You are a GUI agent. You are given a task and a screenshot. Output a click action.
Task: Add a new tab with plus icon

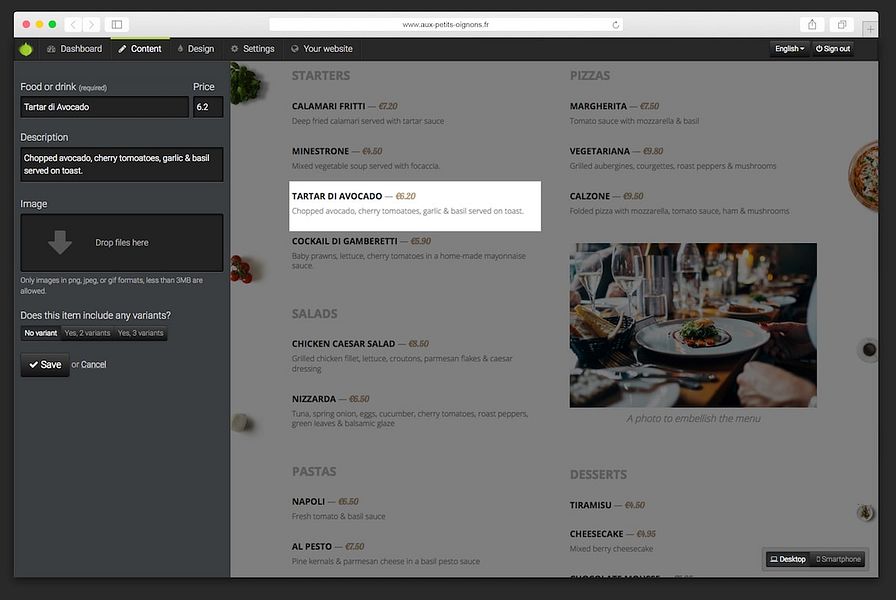point(870,28)
